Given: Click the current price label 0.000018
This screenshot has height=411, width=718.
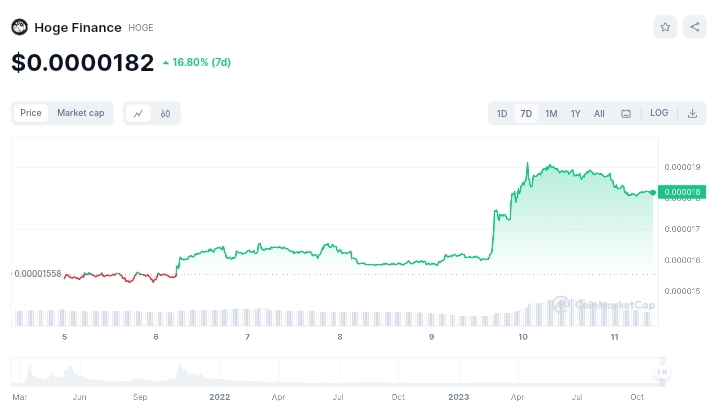Looking at the screenshot, I should (682, 192).
